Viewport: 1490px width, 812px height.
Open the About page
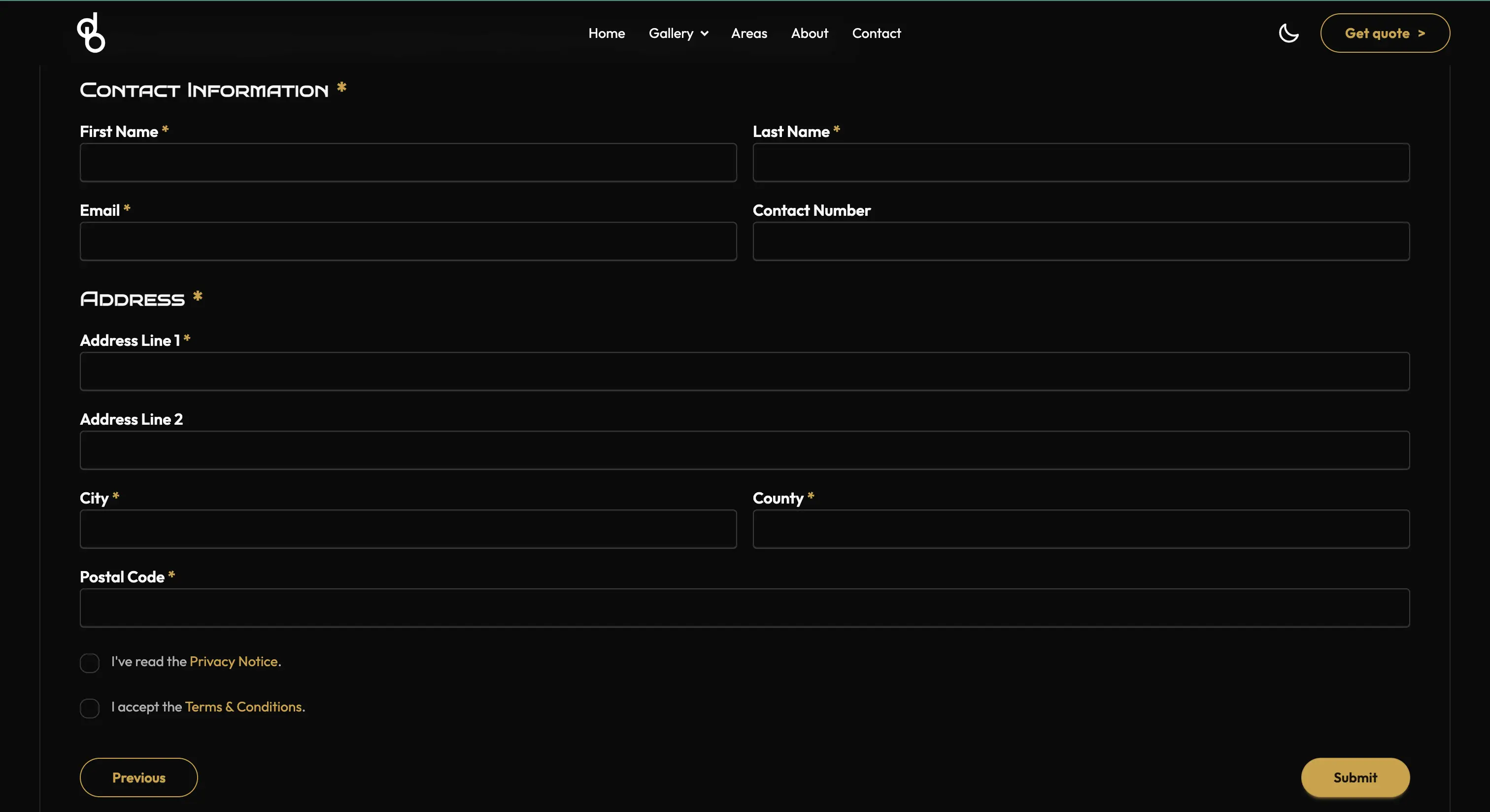[x=809, y=33]
